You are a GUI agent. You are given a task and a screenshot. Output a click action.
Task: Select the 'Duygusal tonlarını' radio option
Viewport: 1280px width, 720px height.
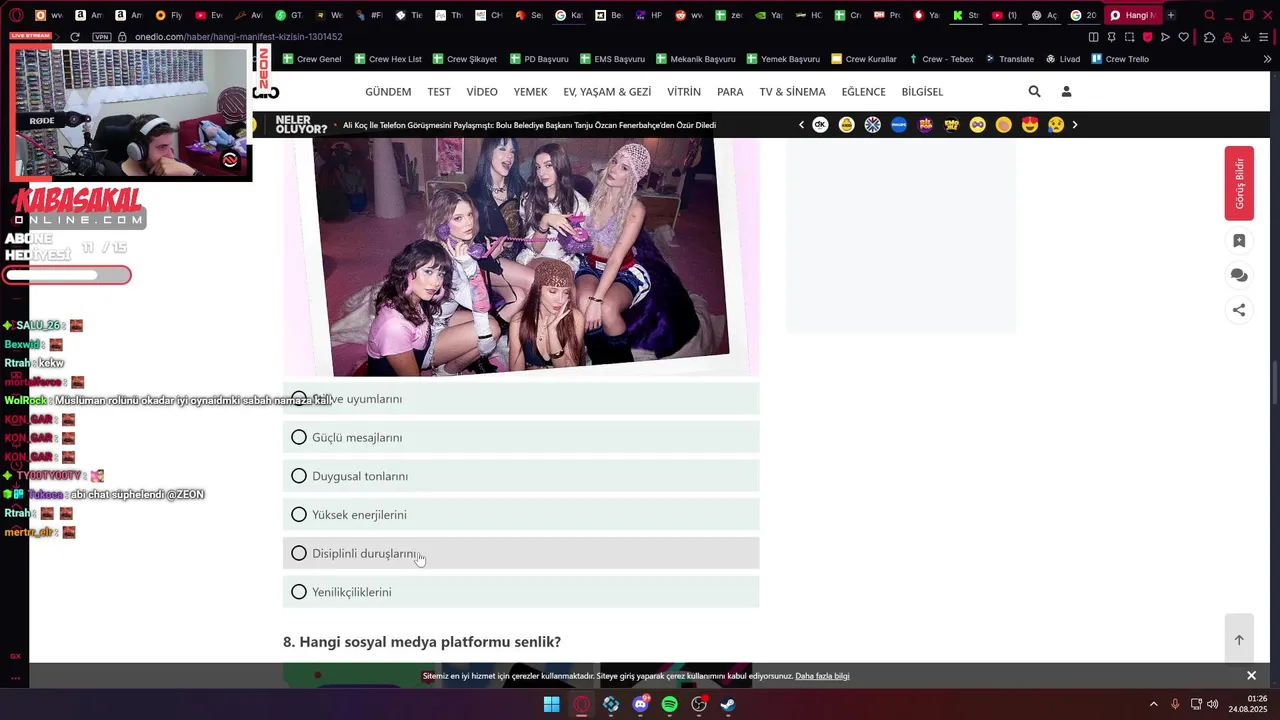pyautogui.click(x=521, y=476)
